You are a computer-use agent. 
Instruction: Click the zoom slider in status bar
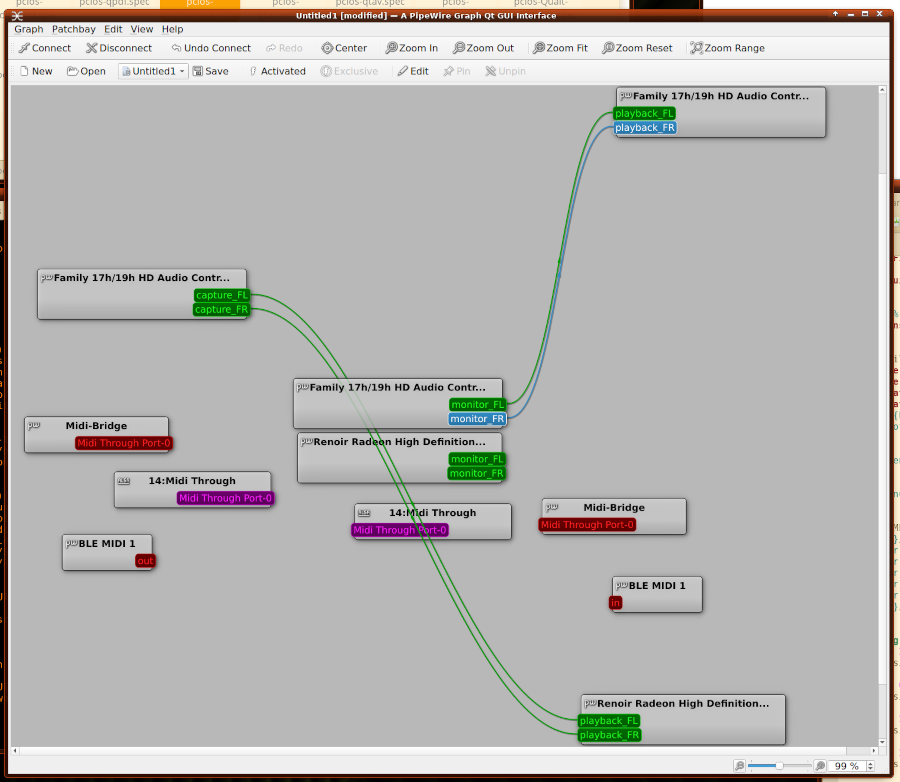click(x=779, y=766)
